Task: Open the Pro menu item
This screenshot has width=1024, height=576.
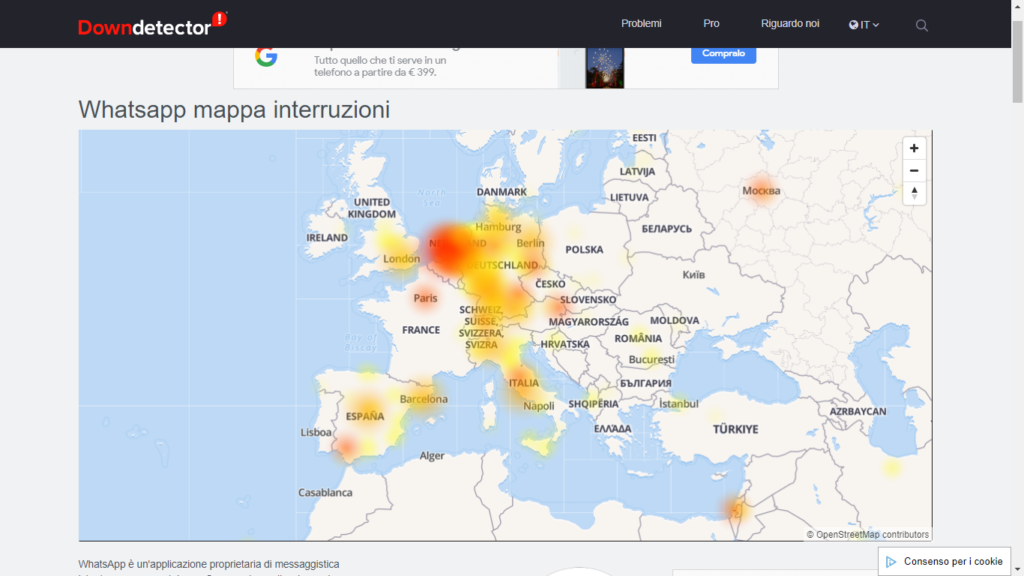Action: [711, 24]
